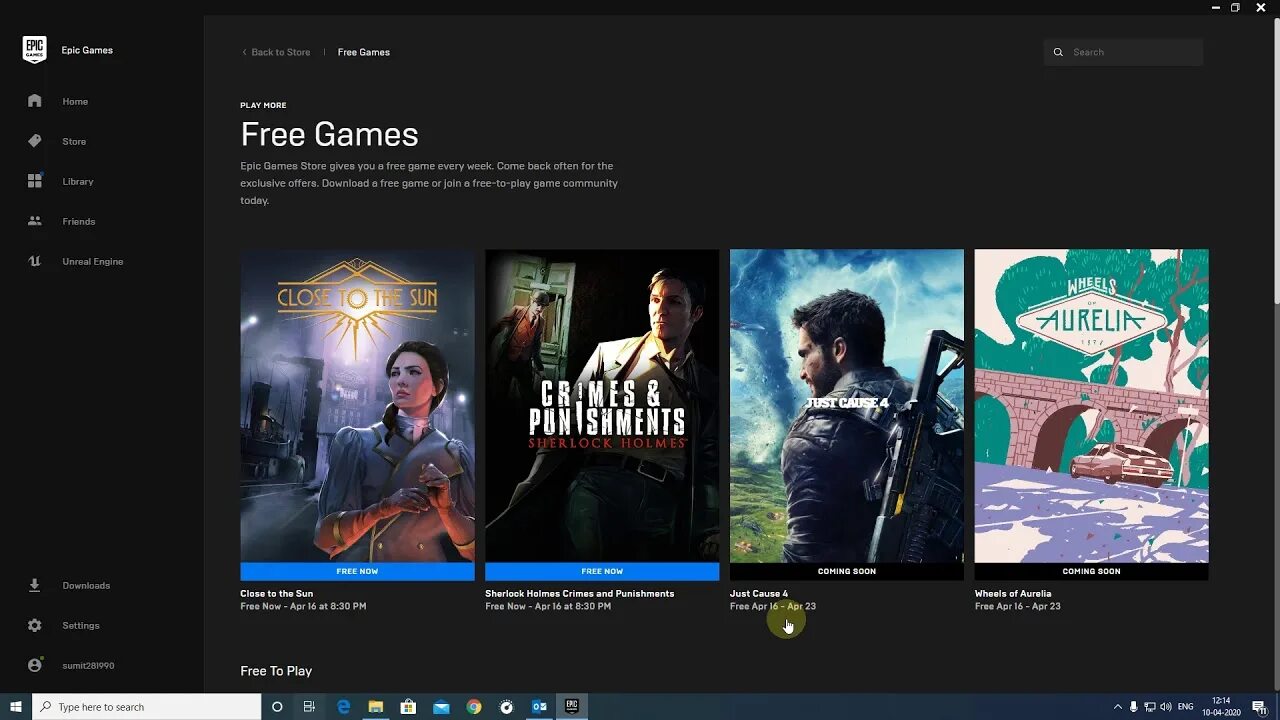
Task: Open the Downloads arrow icon
Action: [x=35, y=585]
